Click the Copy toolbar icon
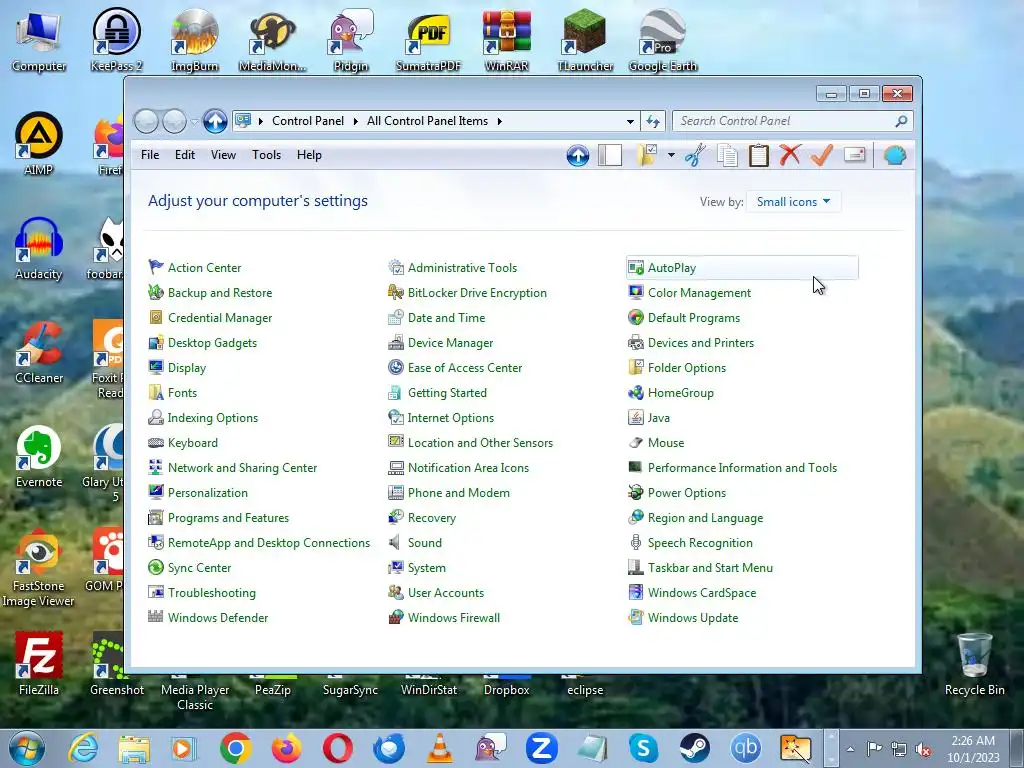The width and height of the screenshot is (1024, 768). 727,155
